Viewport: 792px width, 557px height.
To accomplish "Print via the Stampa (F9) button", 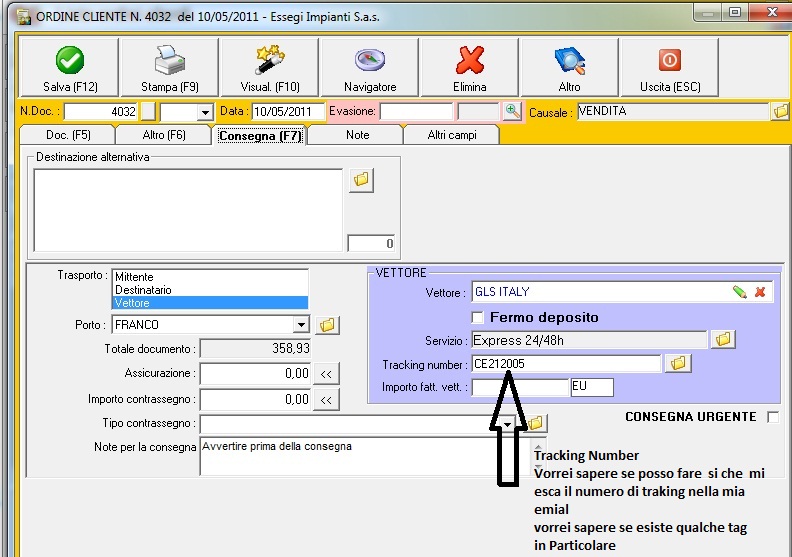I will pyautogui.click(x=170, y=68).
